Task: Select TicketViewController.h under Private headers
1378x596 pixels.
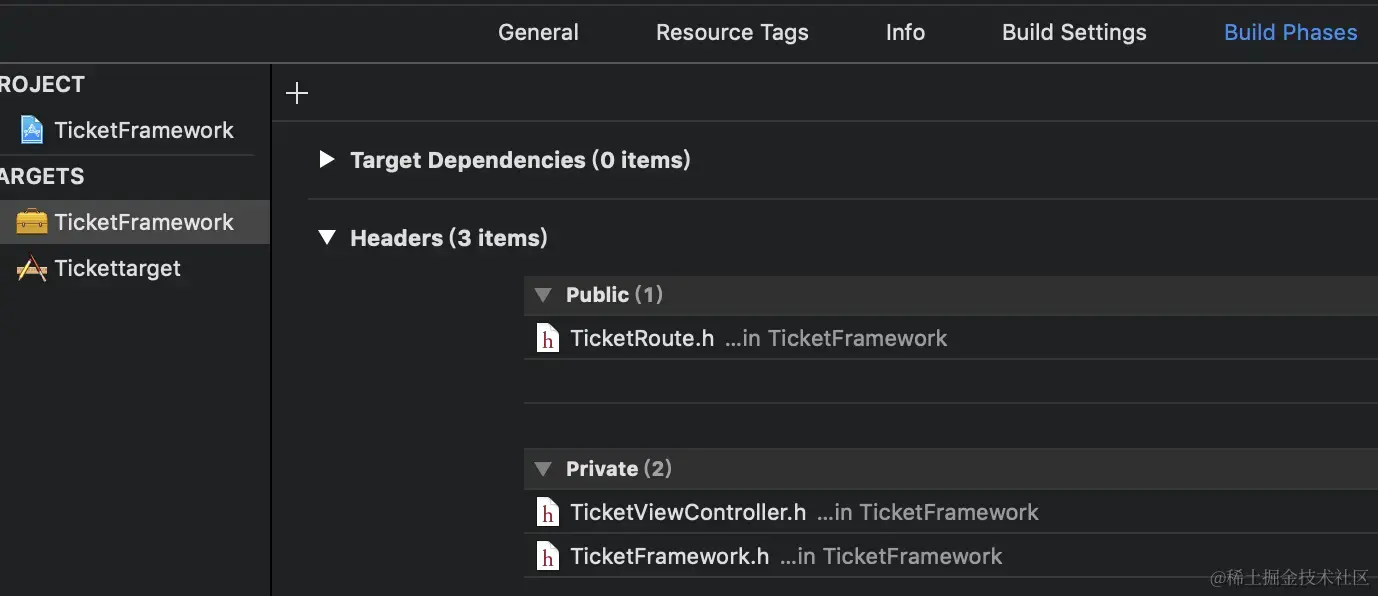Action: click(688, 512)
